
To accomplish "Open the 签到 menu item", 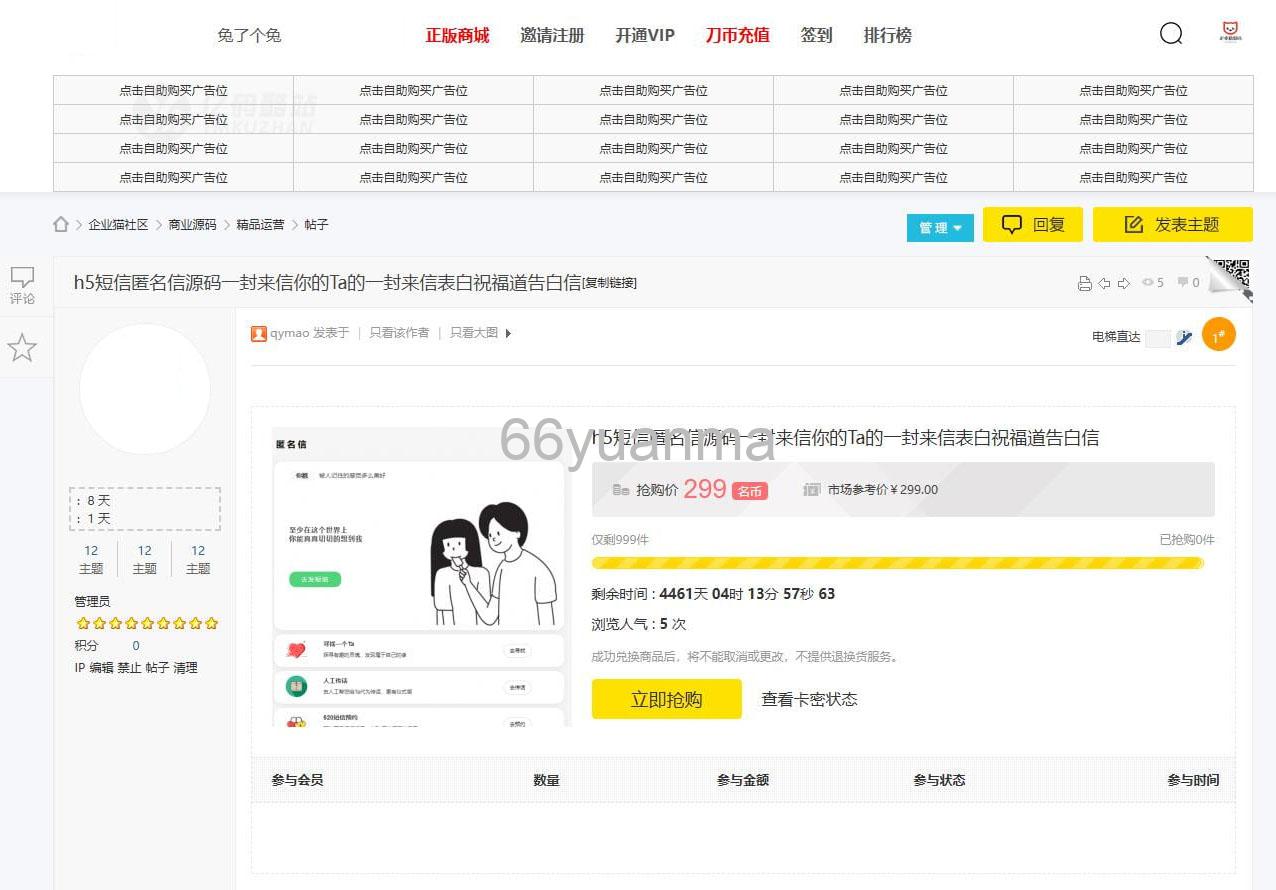I will 816,35.
